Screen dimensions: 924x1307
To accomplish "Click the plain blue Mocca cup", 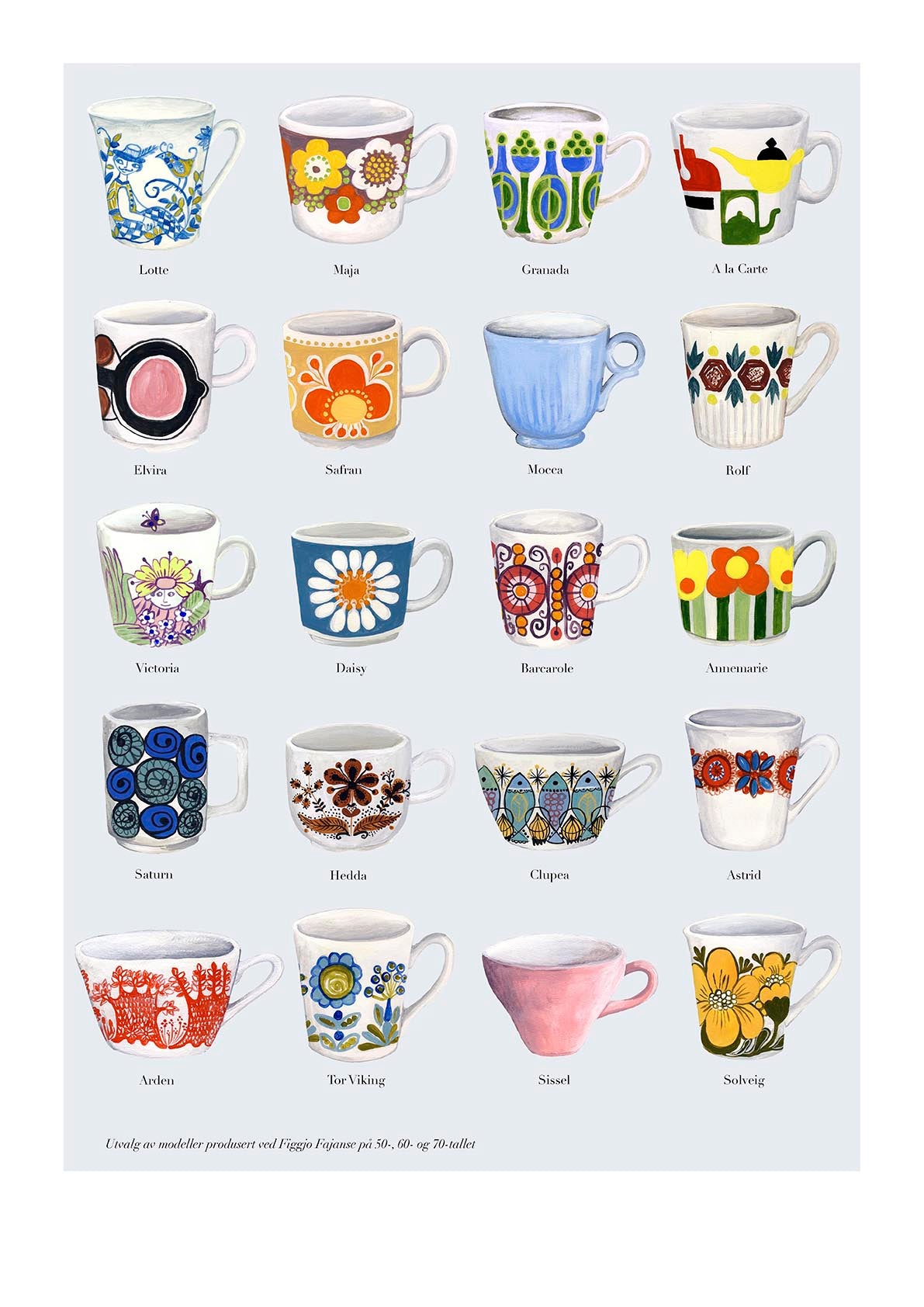I will 562,380.
